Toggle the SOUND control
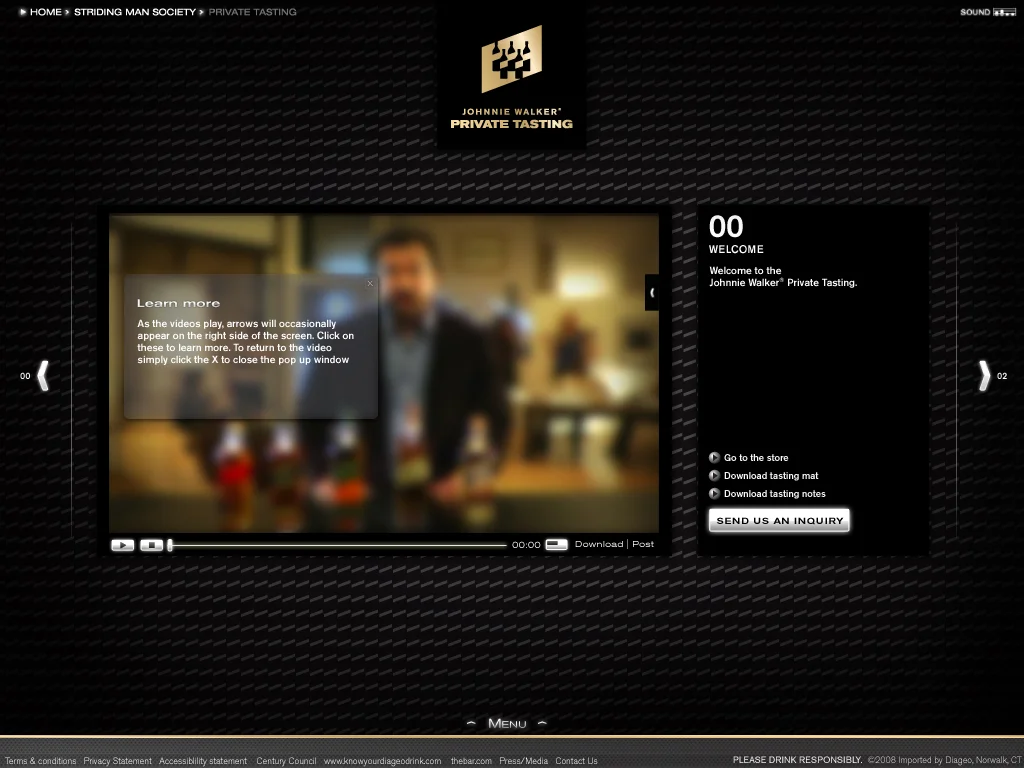The image size is (1024, 768). [988, 12]
